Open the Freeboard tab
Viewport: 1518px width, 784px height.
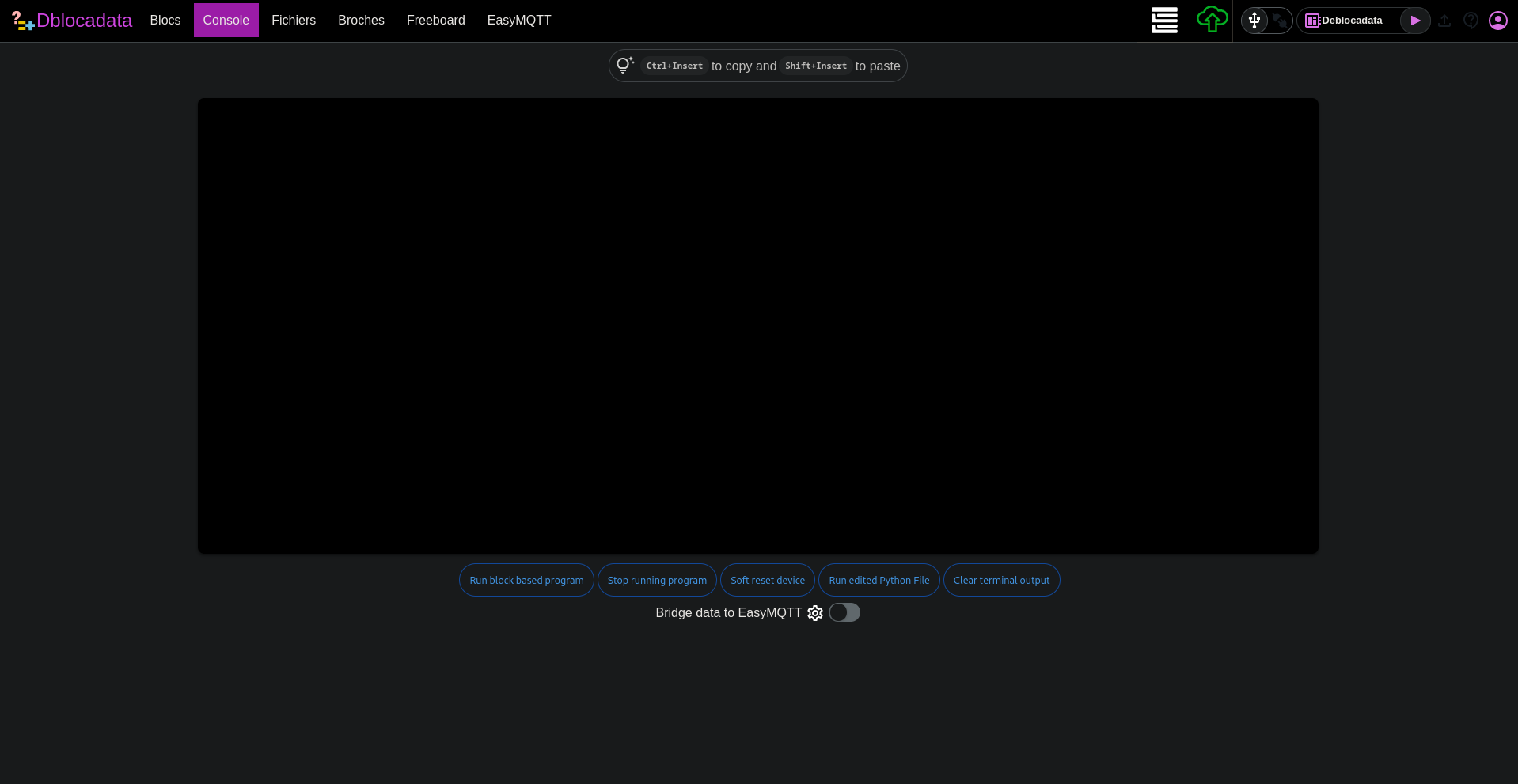coord(436,21)
